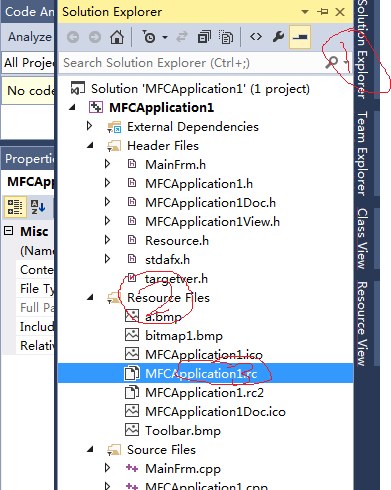This screenshot has width=391, height=490.
Task: Select the MFCApplication1Doc.h file
Action: 210,203
